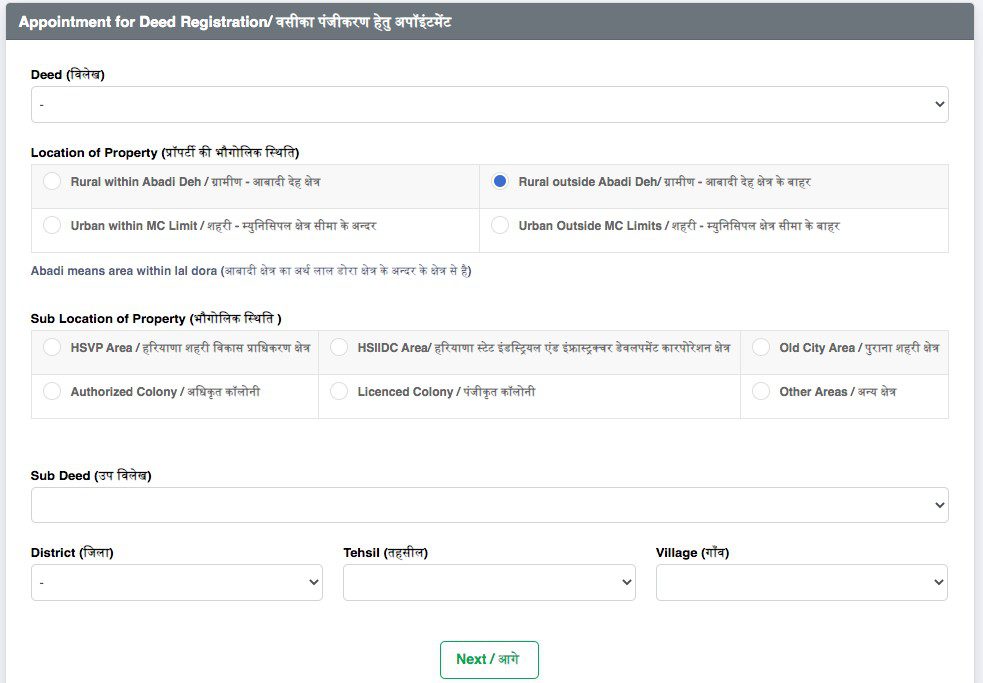Expand the District dropdown list
This screenshot has height=683, width=983.
pyautogui.click(x=176, y=582)
